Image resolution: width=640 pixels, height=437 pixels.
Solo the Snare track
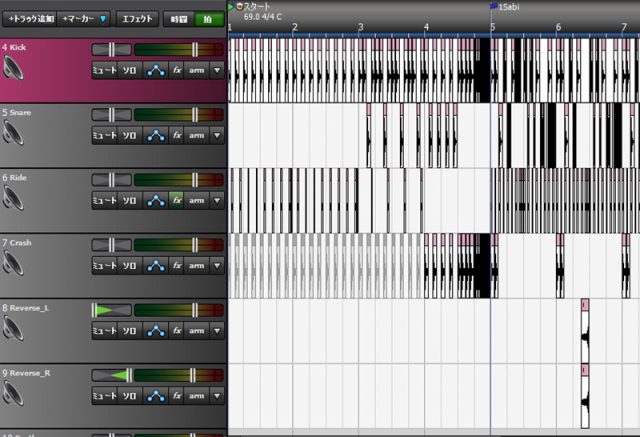pyautogui.click(x=129, y=134)
